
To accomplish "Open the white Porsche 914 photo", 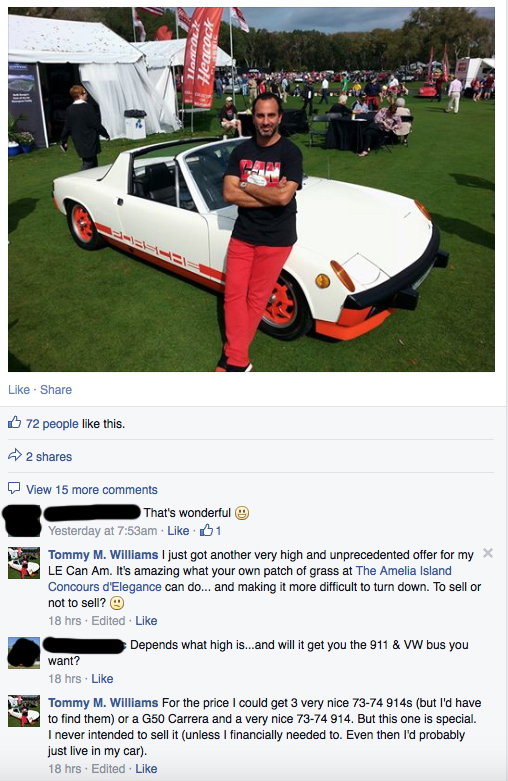I will tap(252, 189).
